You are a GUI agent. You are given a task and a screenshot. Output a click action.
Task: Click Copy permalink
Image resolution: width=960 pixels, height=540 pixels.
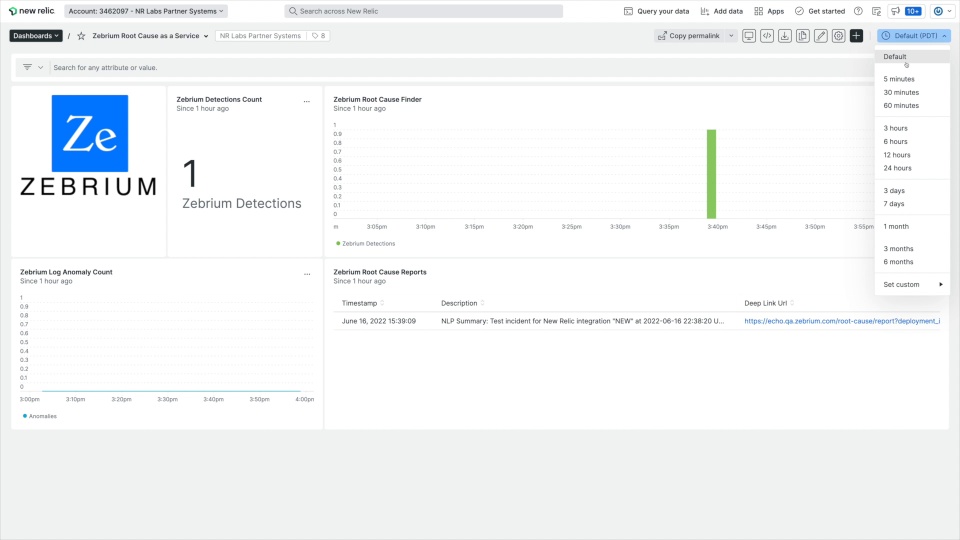click(689, 36)
